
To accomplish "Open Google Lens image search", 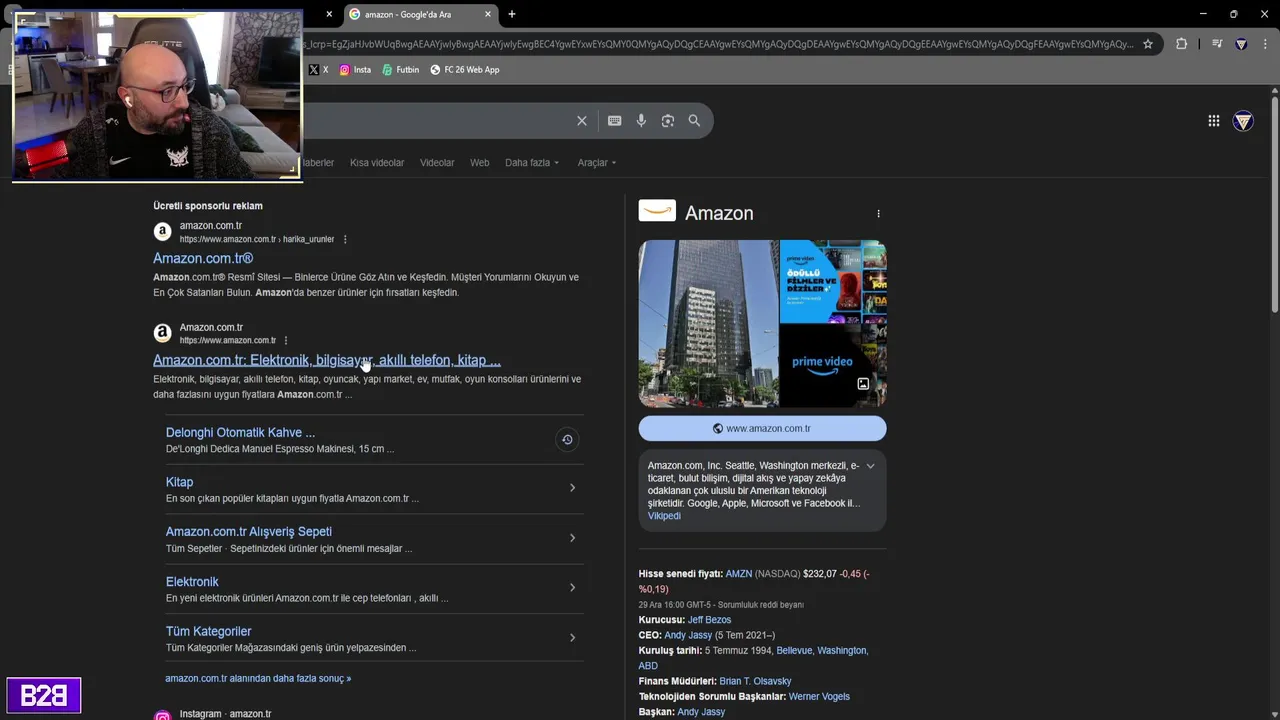I will coord(668,121).
